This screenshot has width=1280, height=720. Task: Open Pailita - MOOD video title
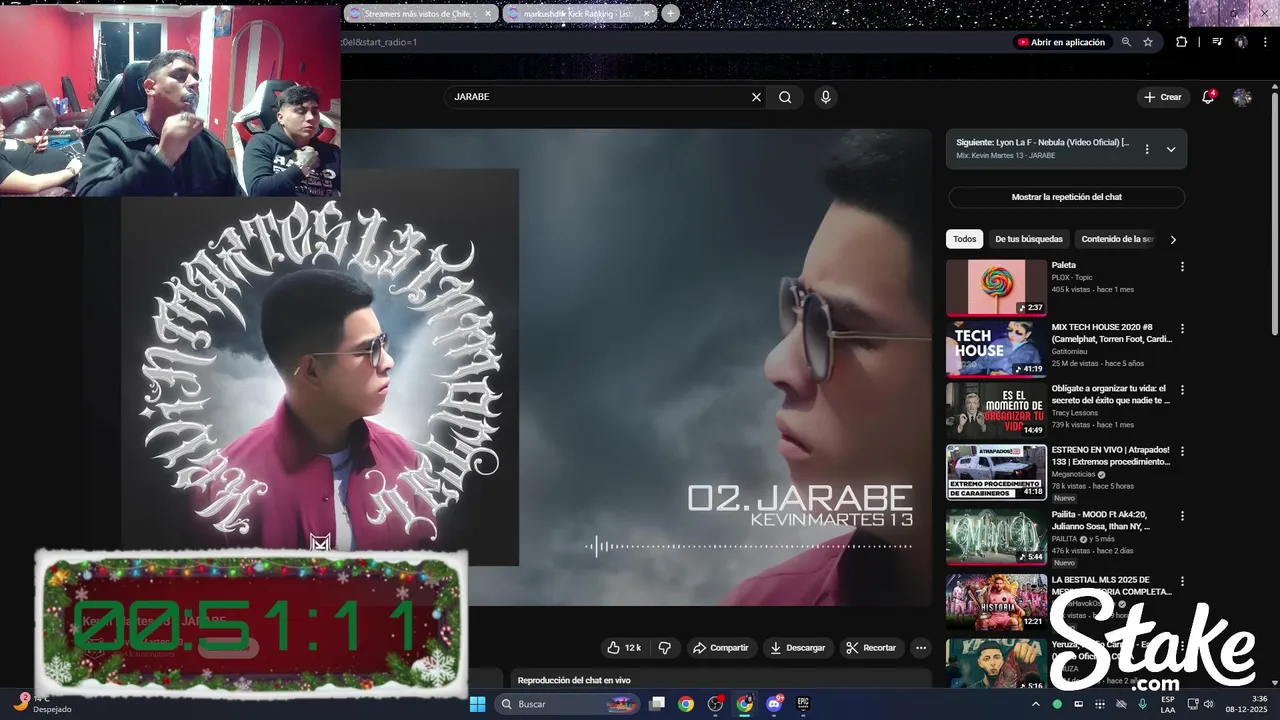point(1101,520)
